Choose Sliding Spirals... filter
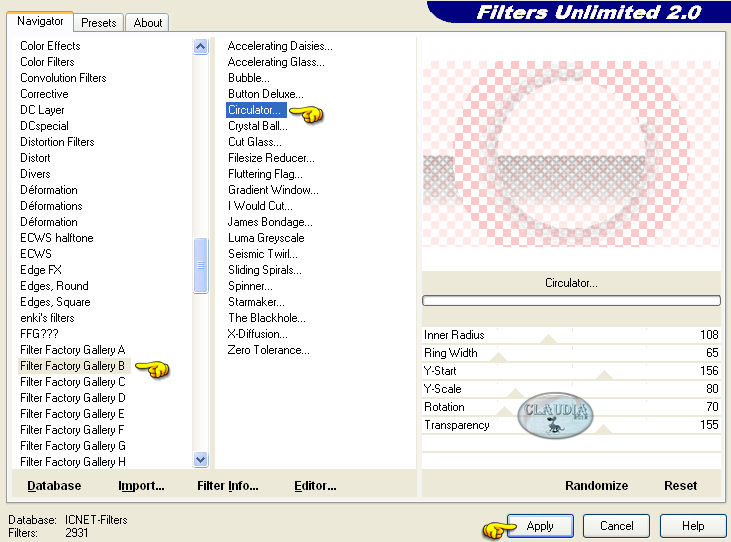 [x=264, y=270]
